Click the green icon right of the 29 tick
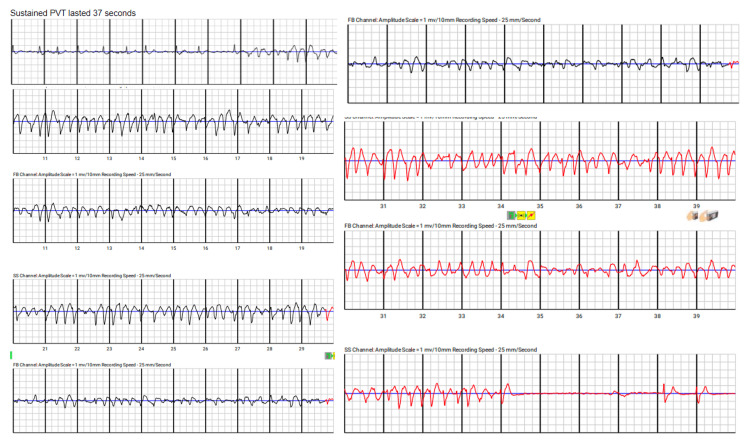This screenshot has height=443, width=750. pyautogui.click(x=330, y=355)
